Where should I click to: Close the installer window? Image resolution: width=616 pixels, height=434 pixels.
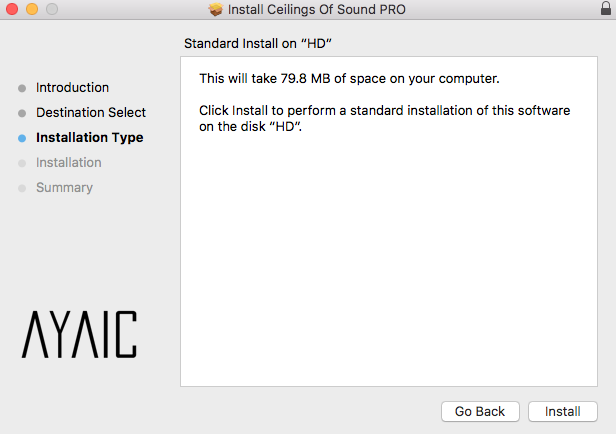pos(12,10)
